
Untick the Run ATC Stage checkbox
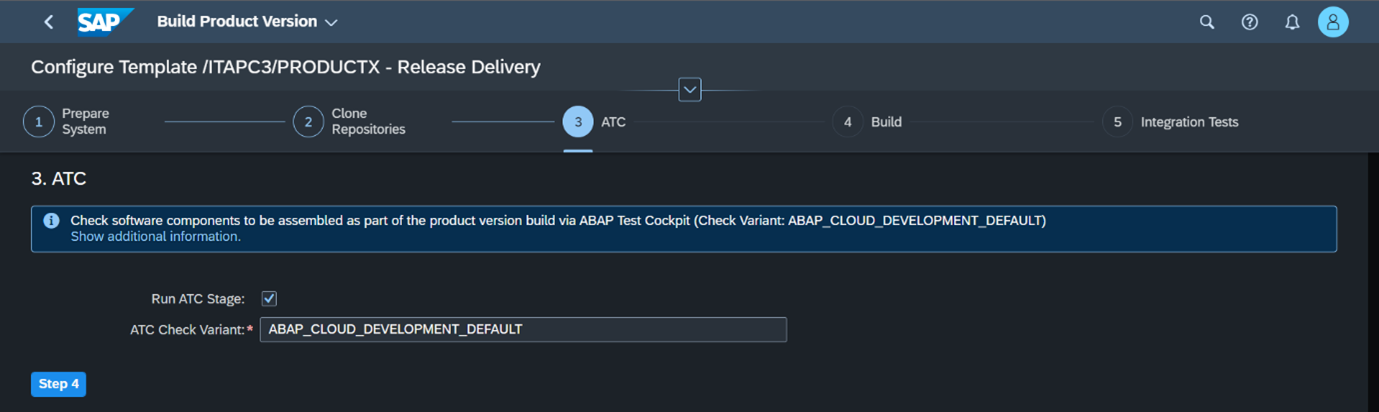(269, 298)
